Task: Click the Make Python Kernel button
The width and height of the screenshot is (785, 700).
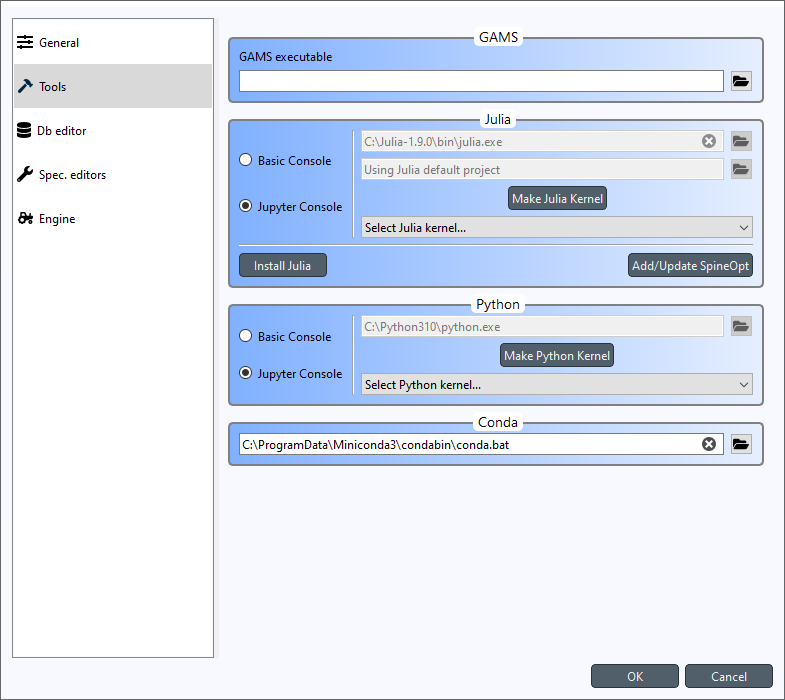Action: pyautogui.click(x=557, y=356)
